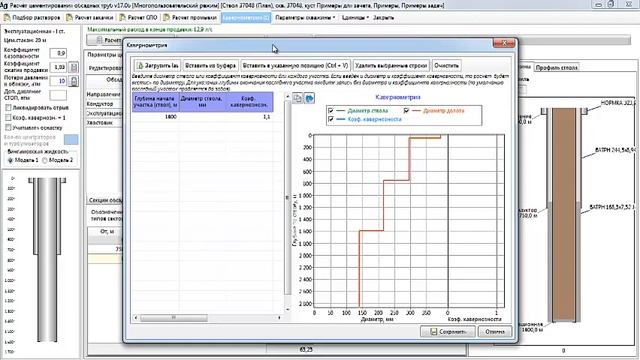Click the blue centralizers color swatch

tap(71, 140)
